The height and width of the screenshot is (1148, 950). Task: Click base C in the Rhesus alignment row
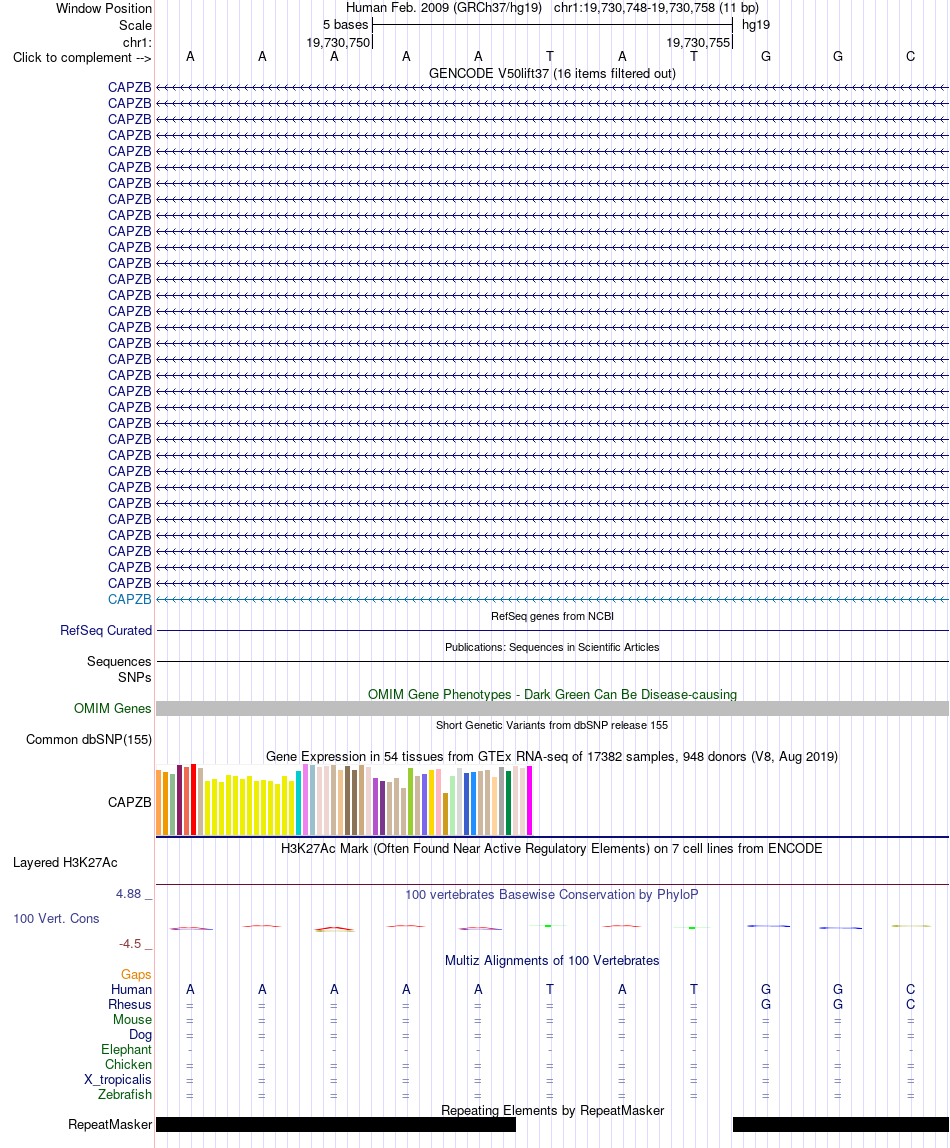910,1004
